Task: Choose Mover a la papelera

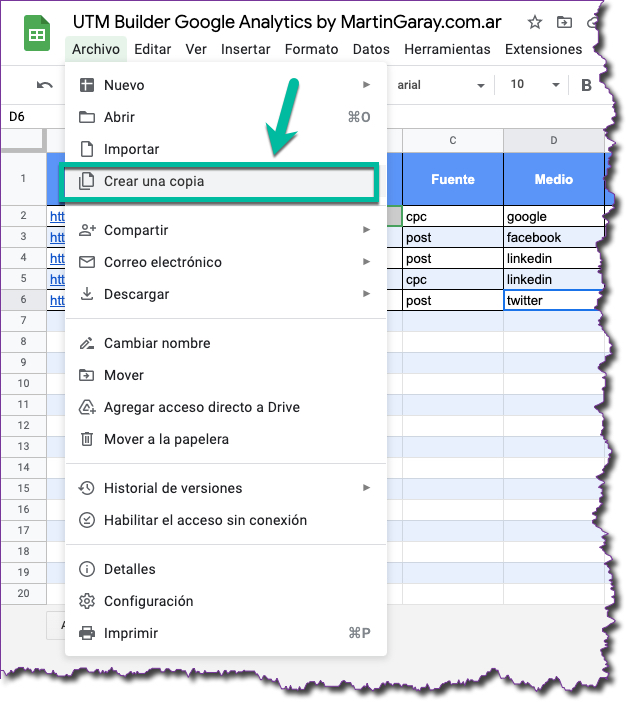Action: pos(225,439)
